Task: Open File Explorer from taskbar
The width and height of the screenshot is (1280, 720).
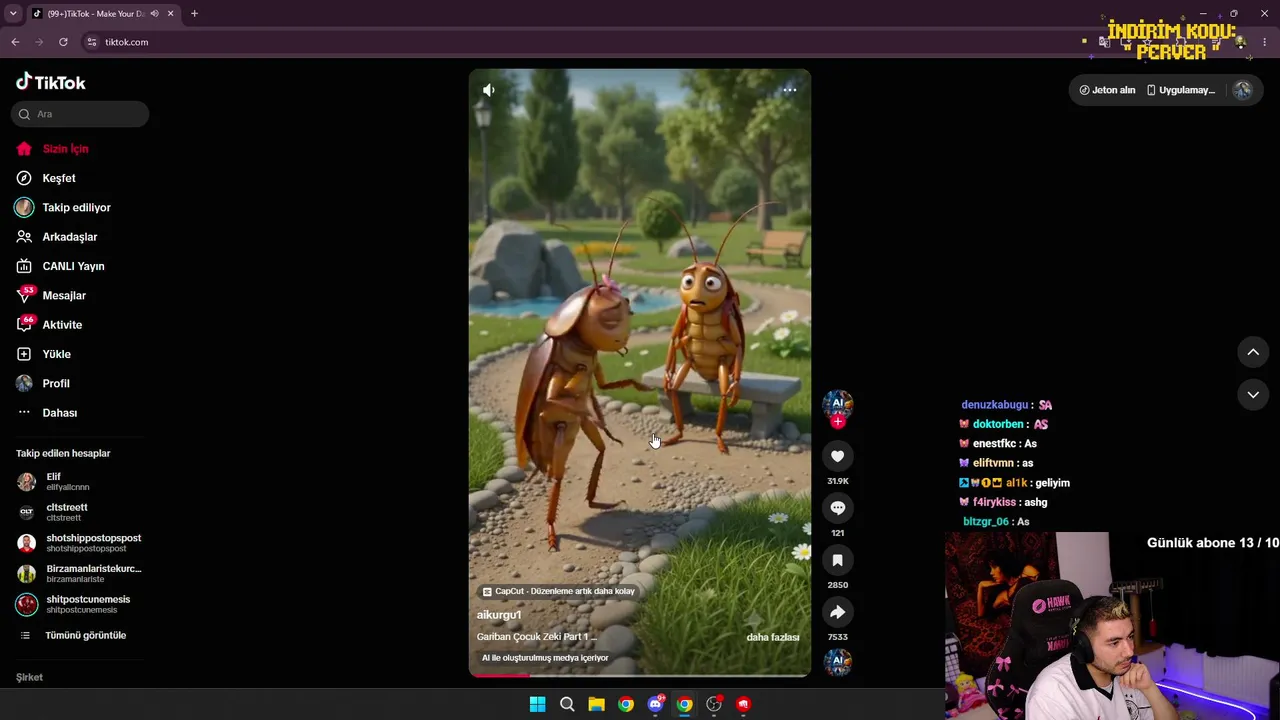Action: click(596, 704)
